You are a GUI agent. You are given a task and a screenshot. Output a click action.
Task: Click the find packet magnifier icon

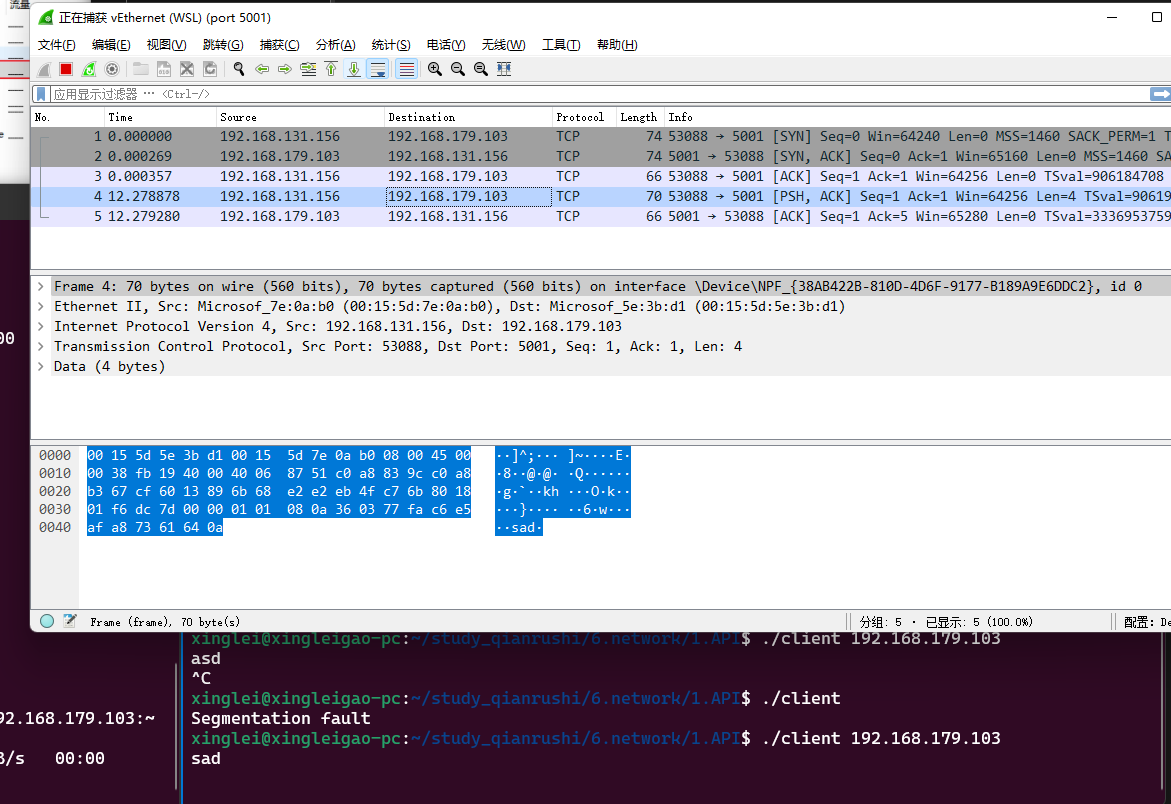coord(239,69)
